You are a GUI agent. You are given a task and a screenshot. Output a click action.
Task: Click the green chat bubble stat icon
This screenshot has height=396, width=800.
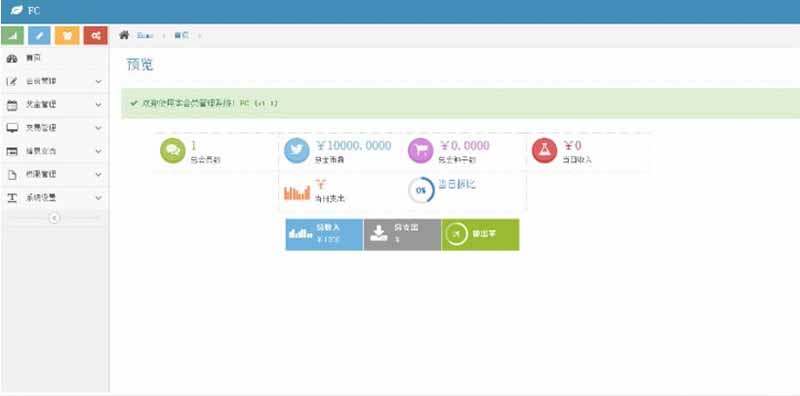click(172, 151)
